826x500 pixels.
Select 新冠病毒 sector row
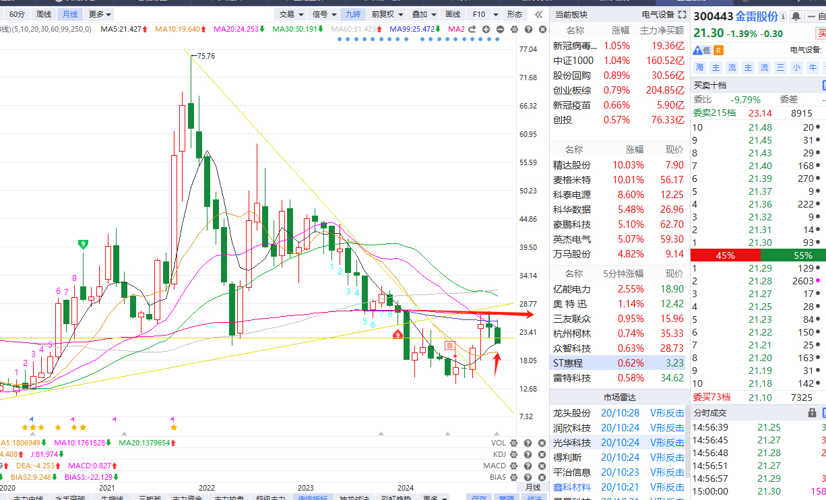pyautogui.click(x=619, y=46)
